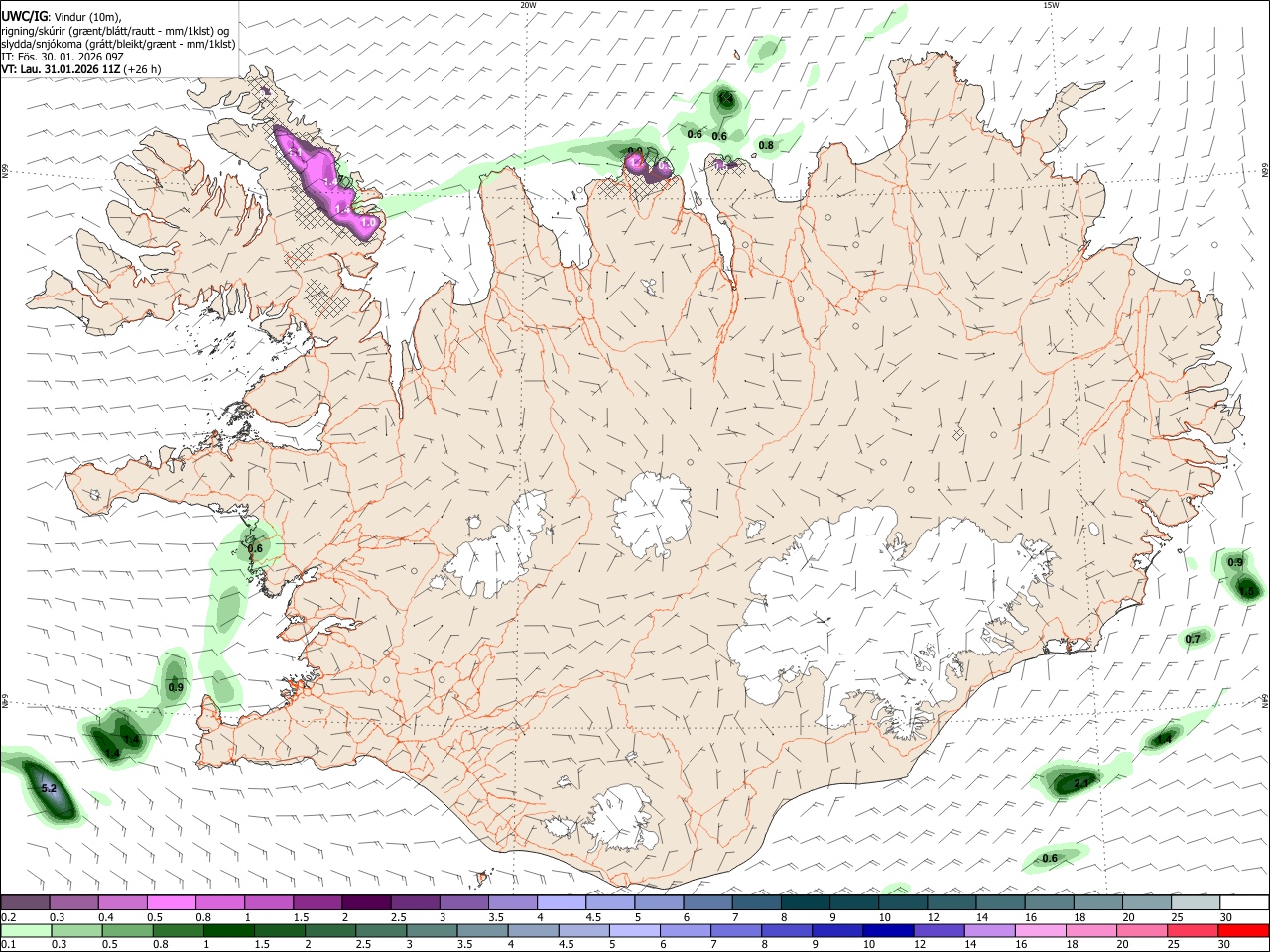Click the 1.0 value on the pink Westfjords snow band

(367, 223)
